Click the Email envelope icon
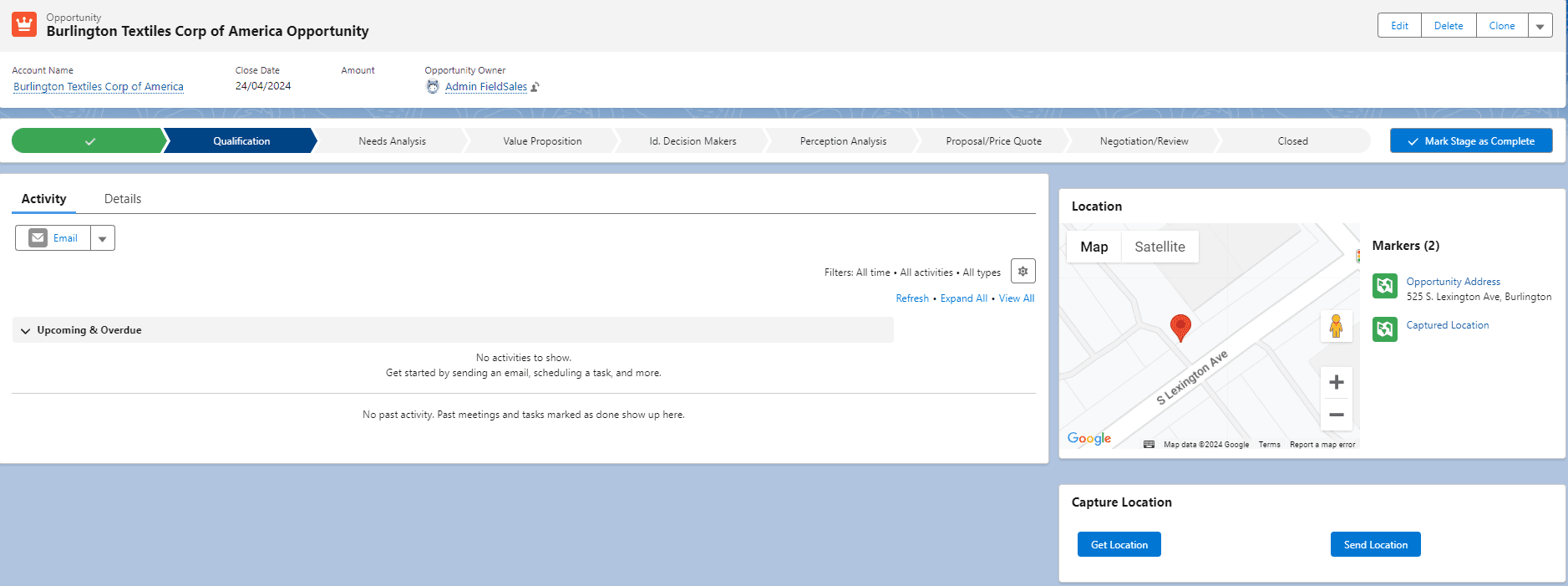This screenshot has height=586, width=1568. click(x=38, y=238)
